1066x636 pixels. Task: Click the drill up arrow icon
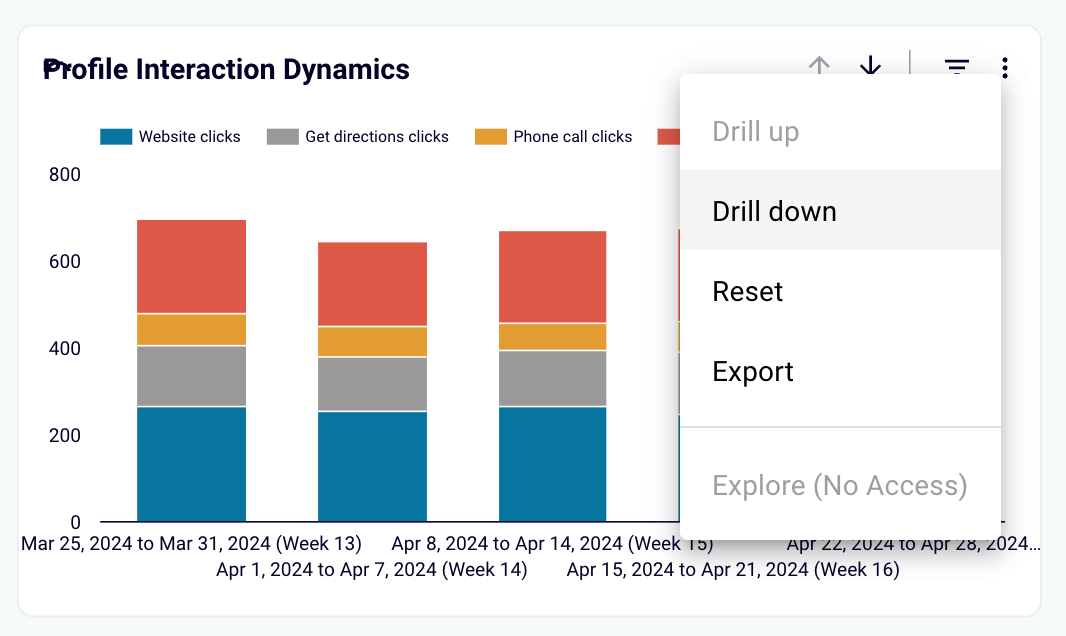pos(819,65)
